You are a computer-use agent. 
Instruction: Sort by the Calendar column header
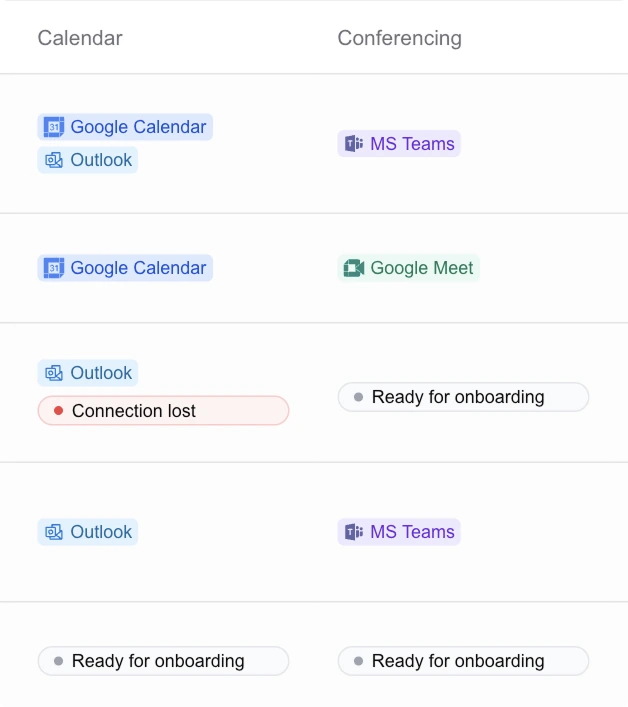(80, 38)
